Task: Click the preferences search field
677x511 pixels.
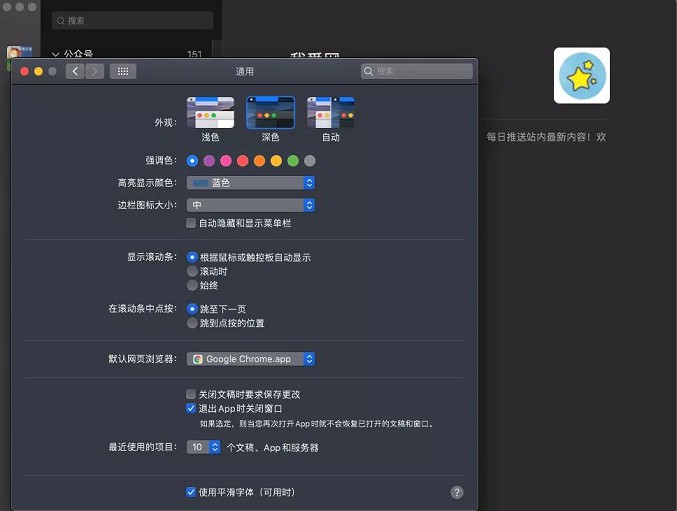Action: coord(417,71)
